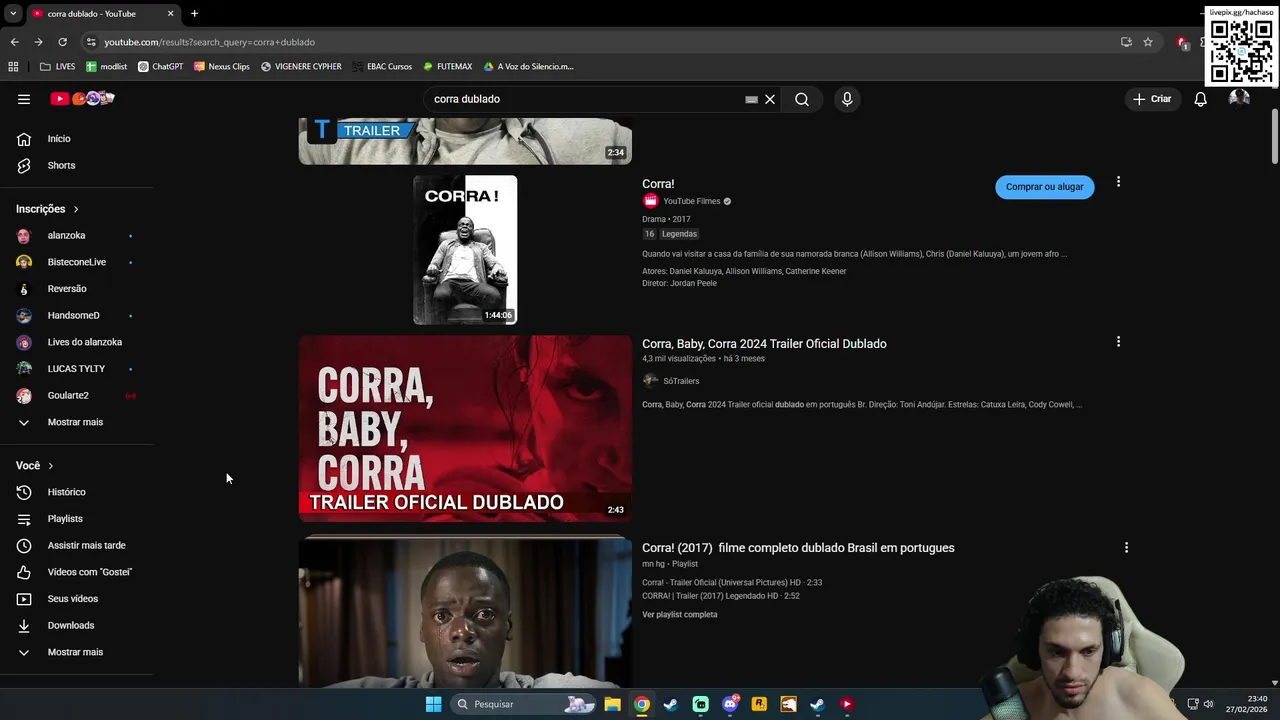1280x720 pixels.
Task: Open the LIVES bookmarks folder
Action: click(57, 66)
